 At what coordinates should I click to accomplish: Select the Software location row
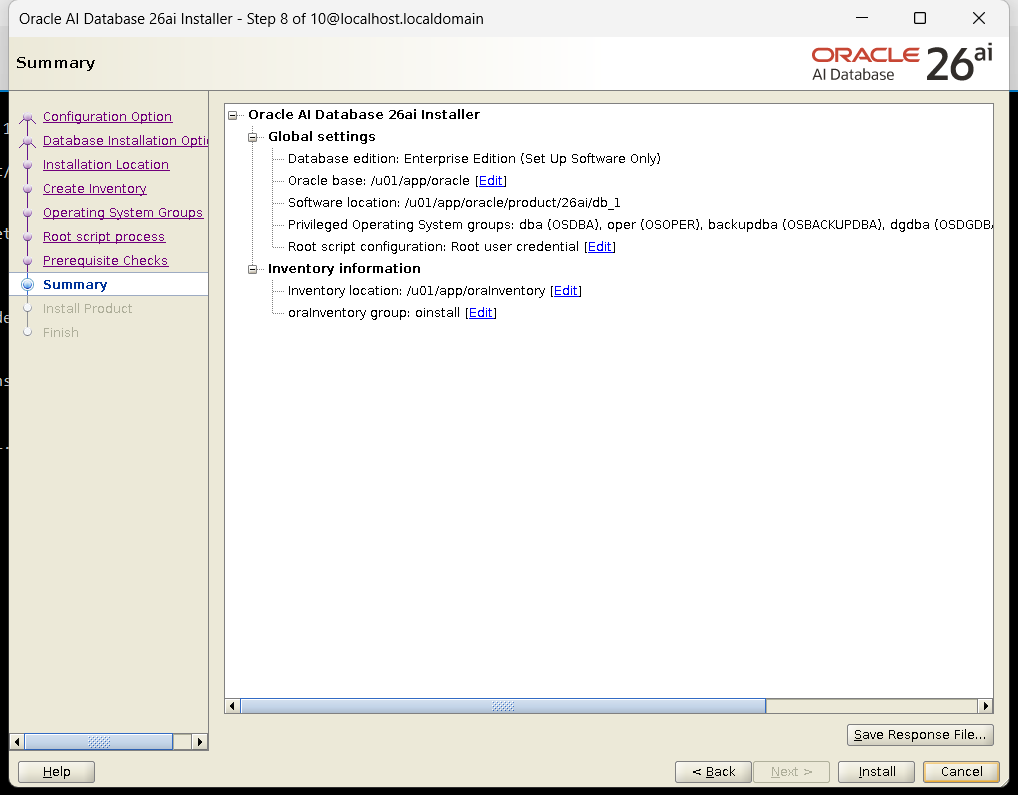454,203
